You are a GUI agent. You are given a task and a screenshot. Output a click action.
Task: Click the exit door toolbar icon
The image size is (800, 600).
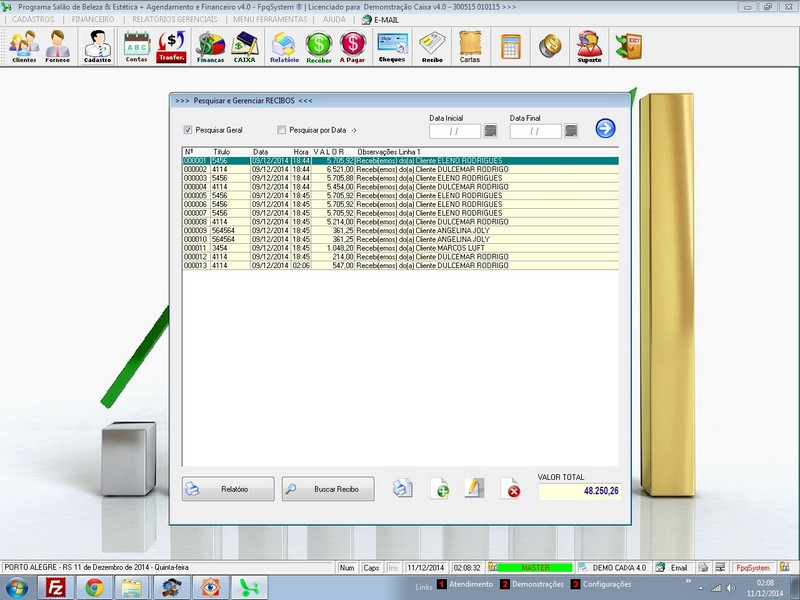pyautogui.click(x=629, y=46)
